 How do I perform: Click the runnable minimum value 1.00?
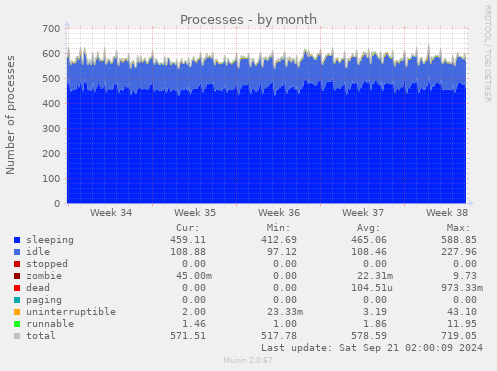coord(285,324)
